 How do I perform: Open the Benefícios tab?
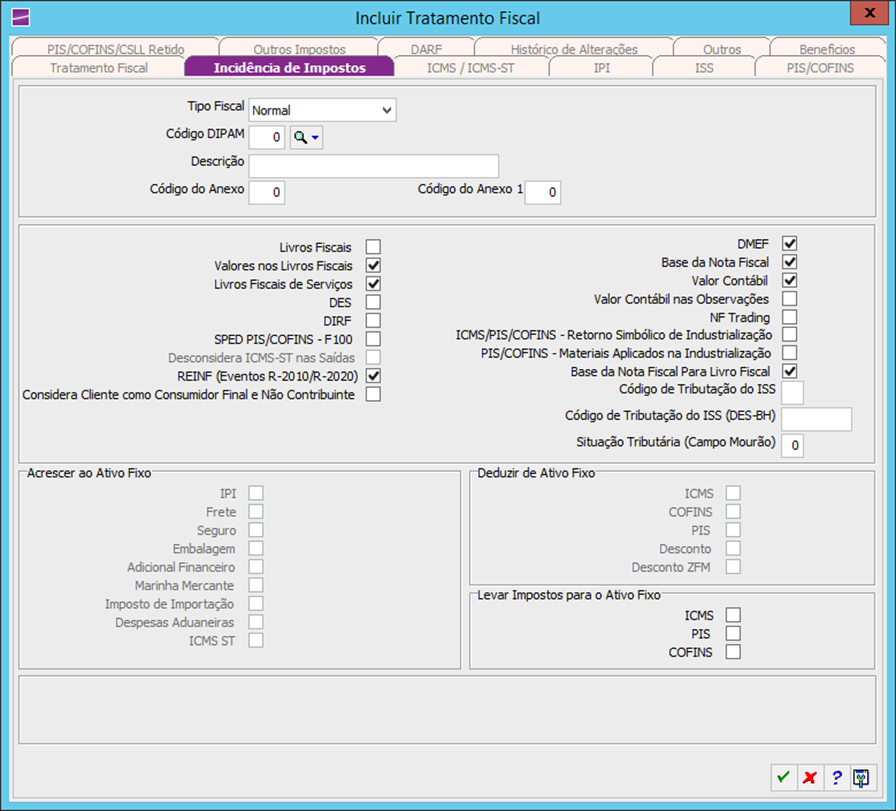coord(827,49)
